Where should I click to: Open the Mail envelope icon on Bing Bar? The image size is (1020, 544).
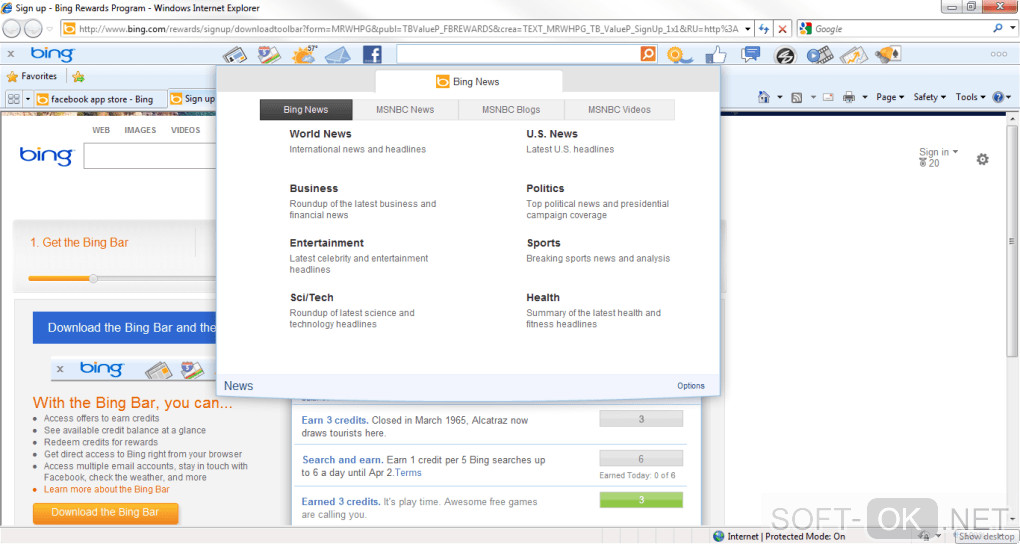pos(338,55)
